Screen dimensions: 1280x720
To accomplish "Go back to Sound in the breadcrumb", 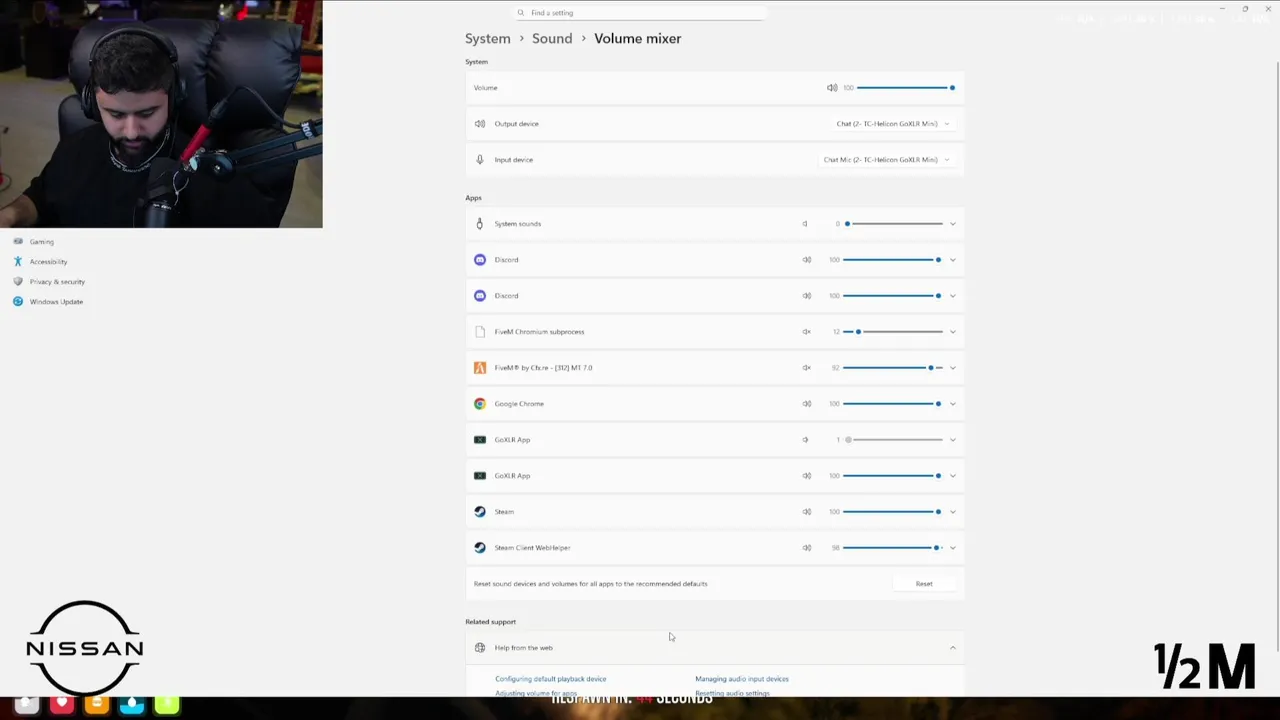I will tap(552, 38).
